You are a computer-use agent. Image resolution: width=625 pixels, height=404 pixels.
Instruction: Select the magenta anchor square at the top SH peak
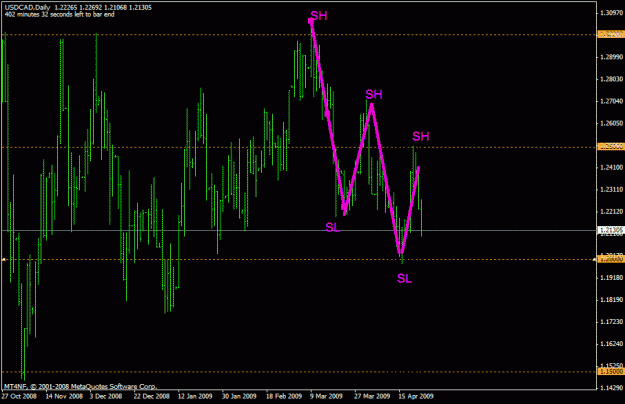(311, 21)
